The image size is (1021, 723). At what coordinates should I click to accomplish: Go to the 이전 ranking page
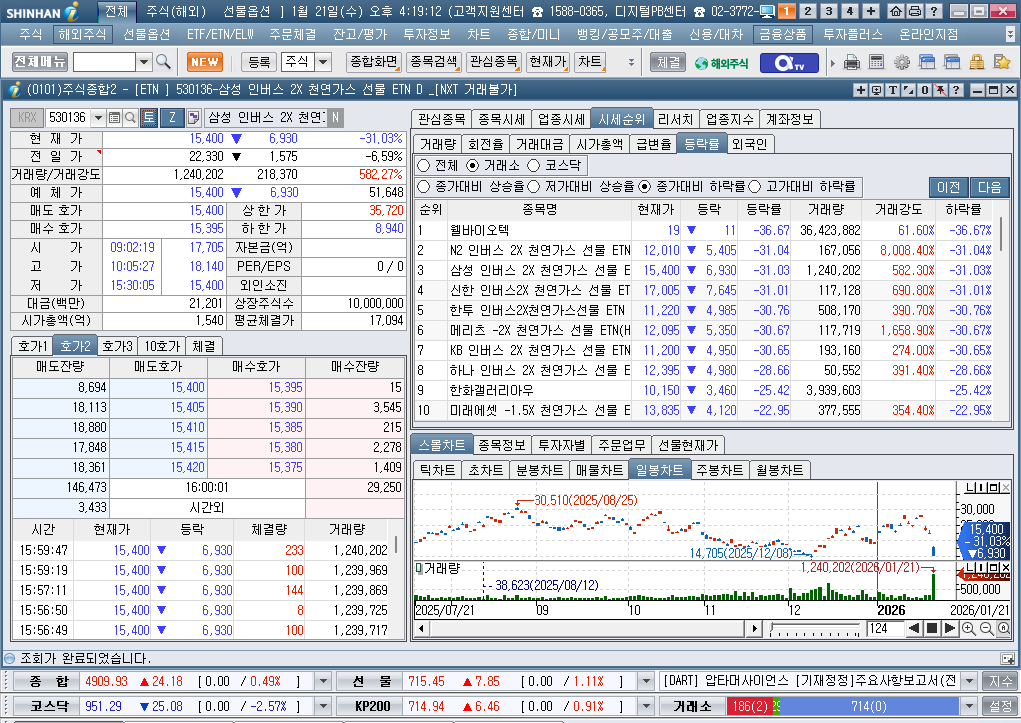pyautogui.click(x=949, y=188)
